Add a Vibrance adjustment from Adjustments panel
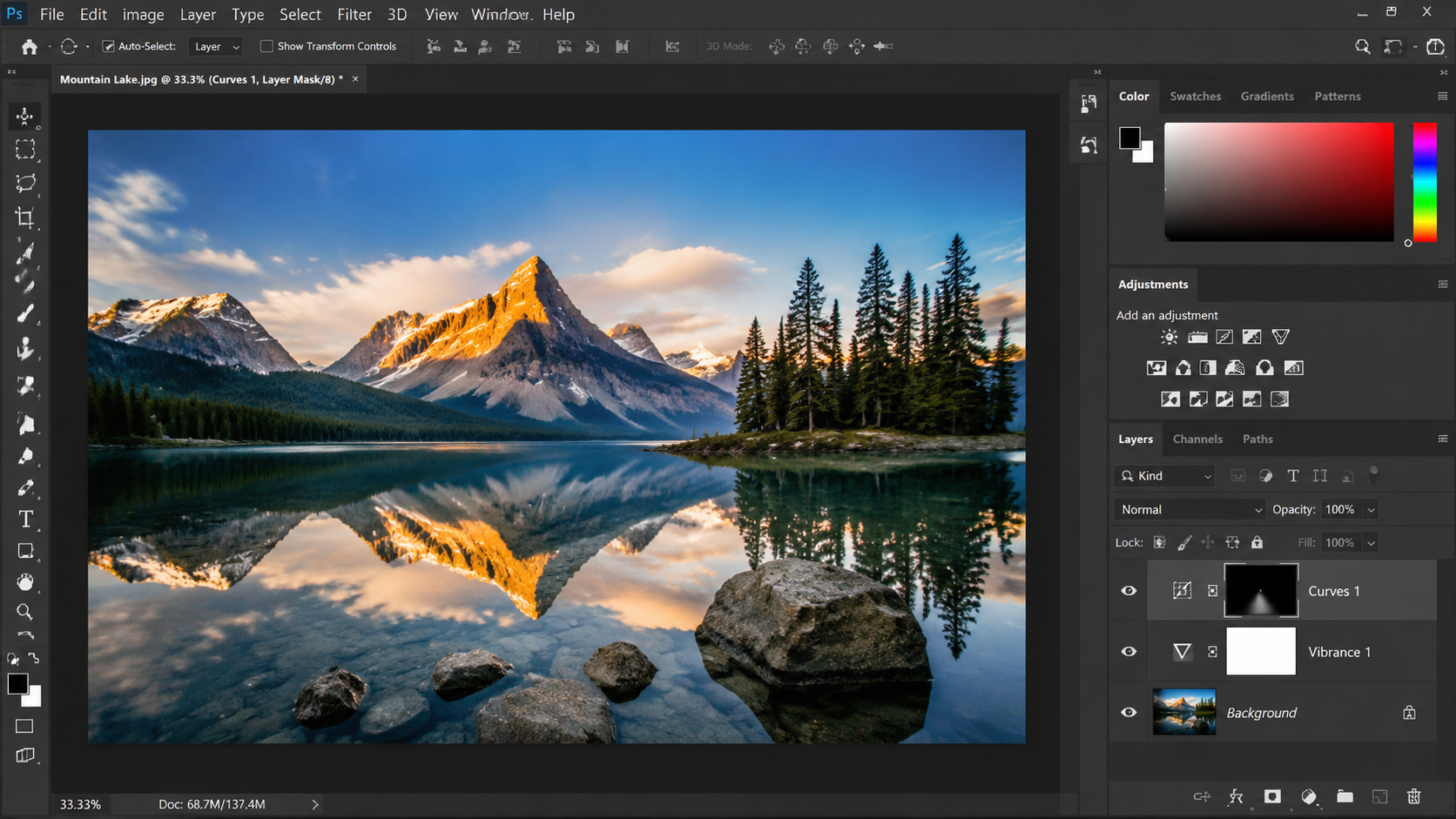The width and height of the screenshot is (1456, 819). click(1280, 337)
